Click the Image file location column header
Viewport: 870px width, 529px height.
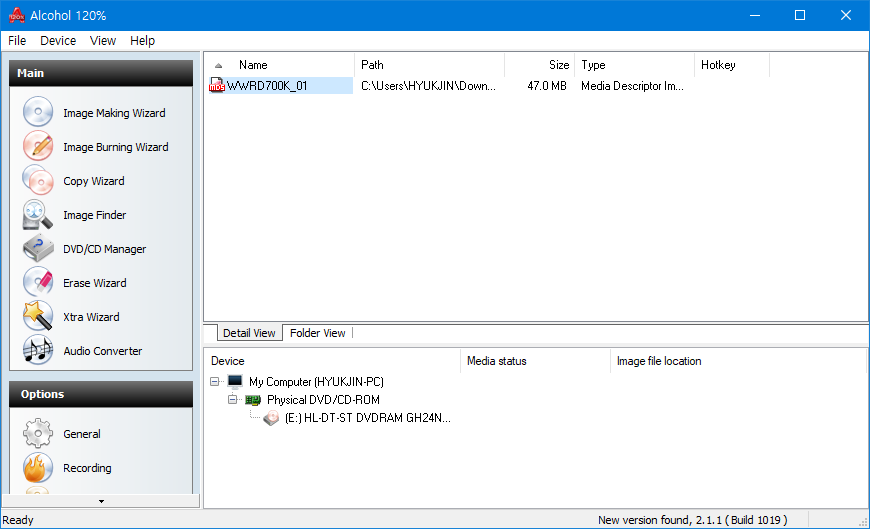(738, 361)
